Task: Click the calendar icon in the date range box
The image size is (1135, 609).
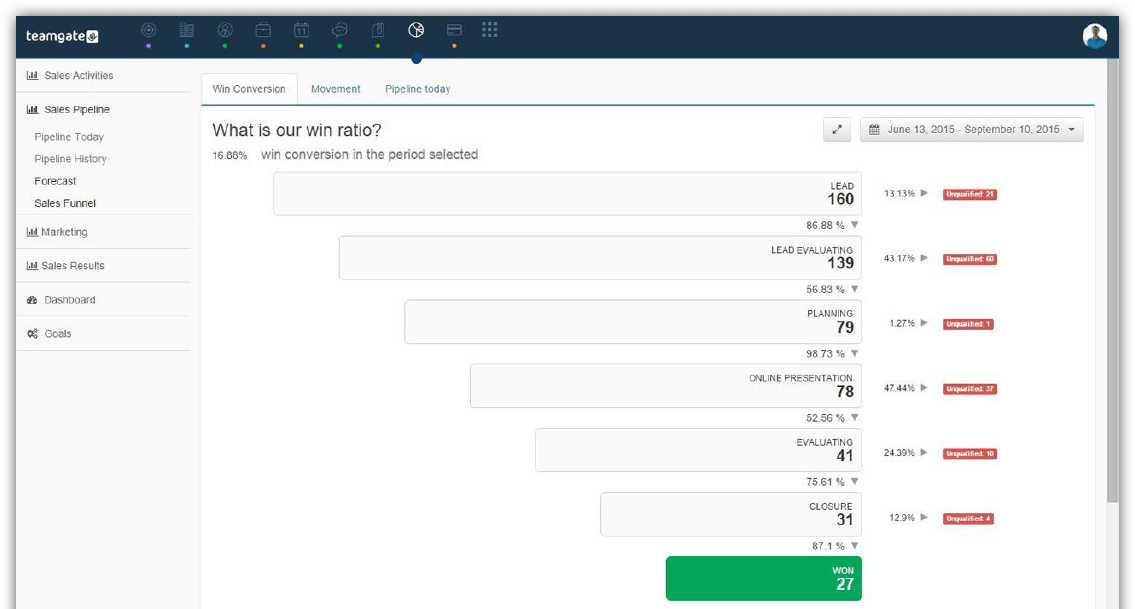Action: pyautogui.click(x=874, y=130)
